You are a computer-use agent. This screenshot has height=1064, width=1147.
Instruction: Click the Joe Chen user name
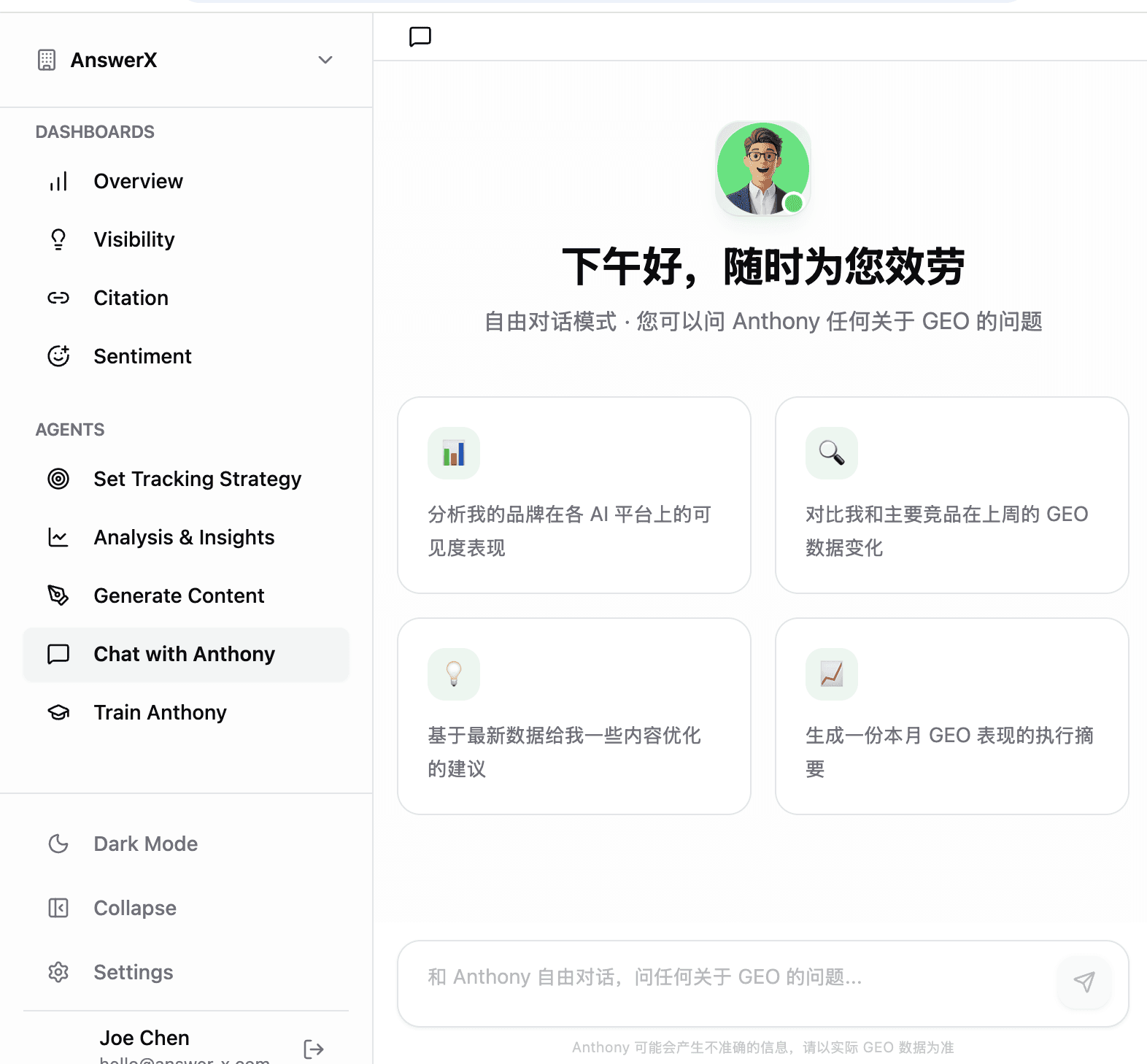point(144,1038)
